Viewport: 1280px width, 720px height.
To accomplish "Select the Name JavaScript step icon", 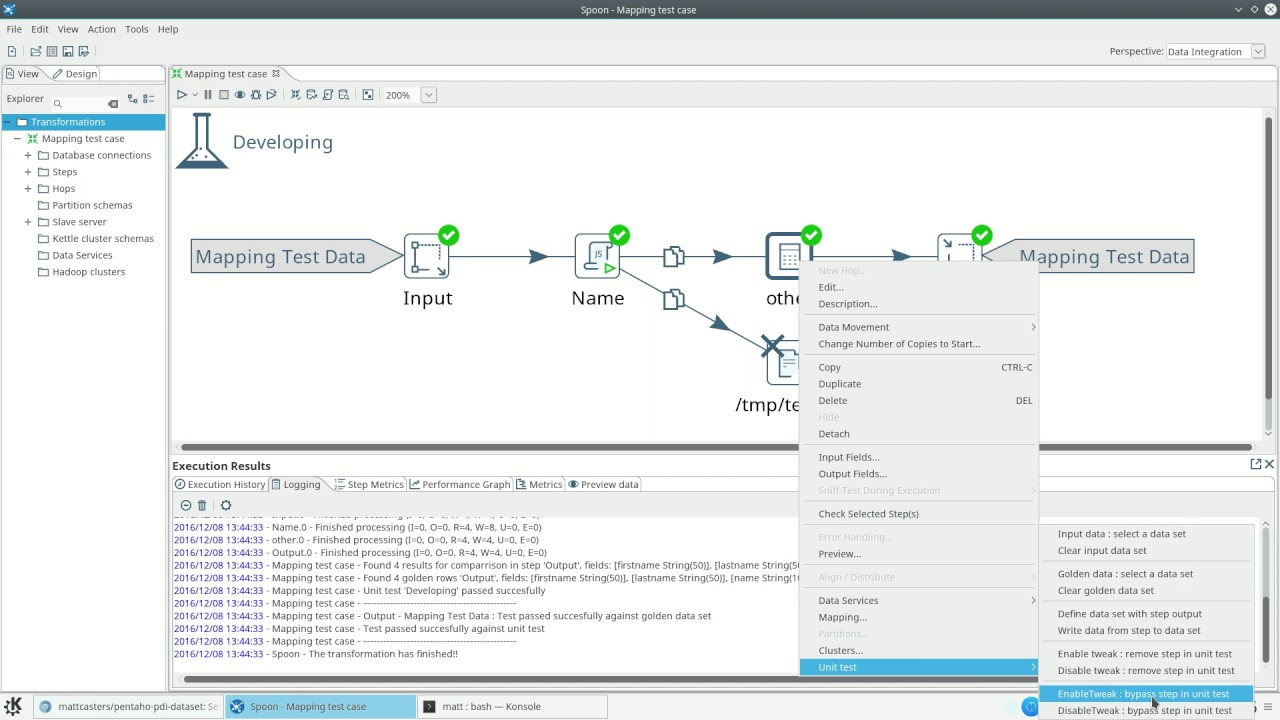I will click(598, 256).
